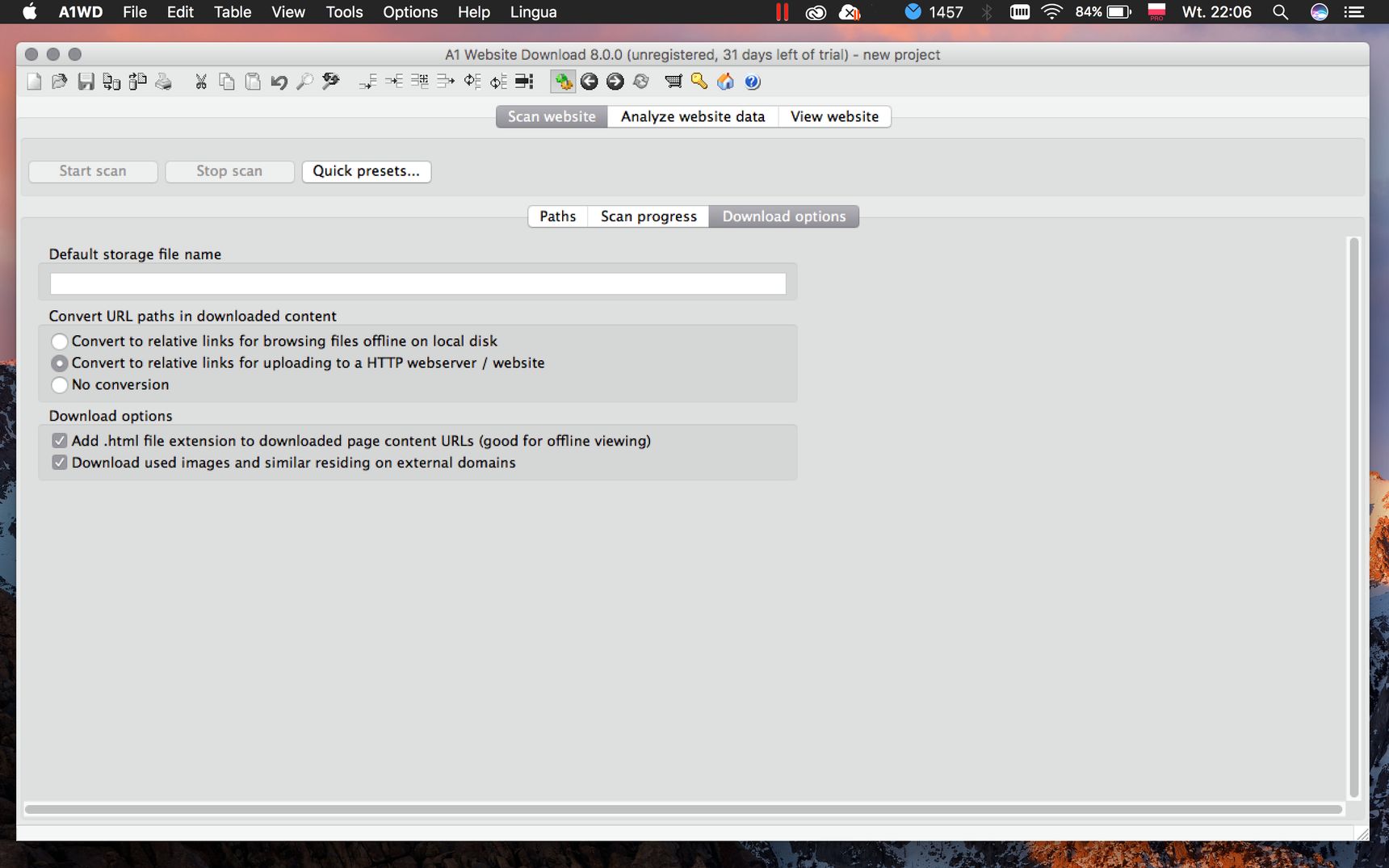Open the Tools menu
The image size is (1389, 868).
(344, 12)
